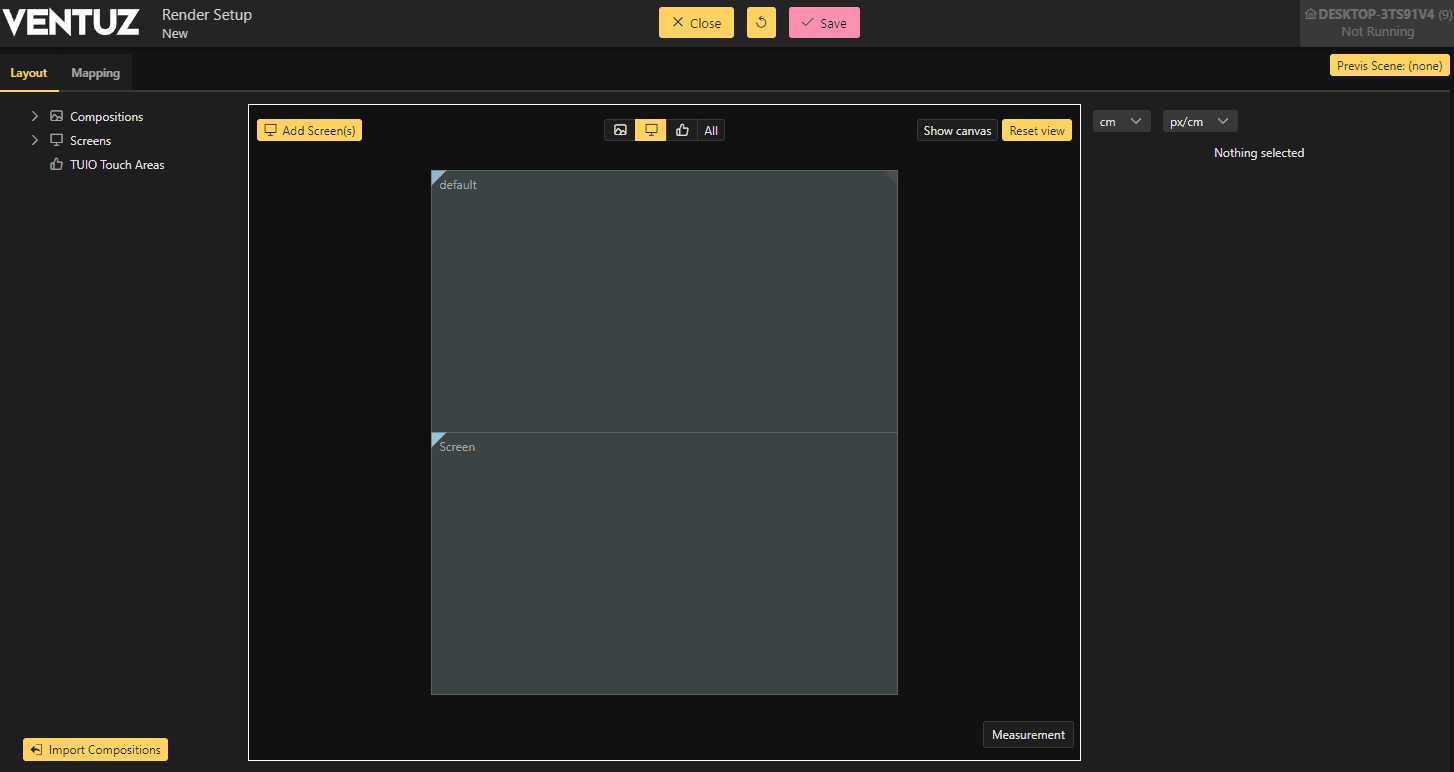Image resolution: width=1454 pixels, height=772 pixels.
Task: Expand the Screens tree node
Action: coord(35,141)
